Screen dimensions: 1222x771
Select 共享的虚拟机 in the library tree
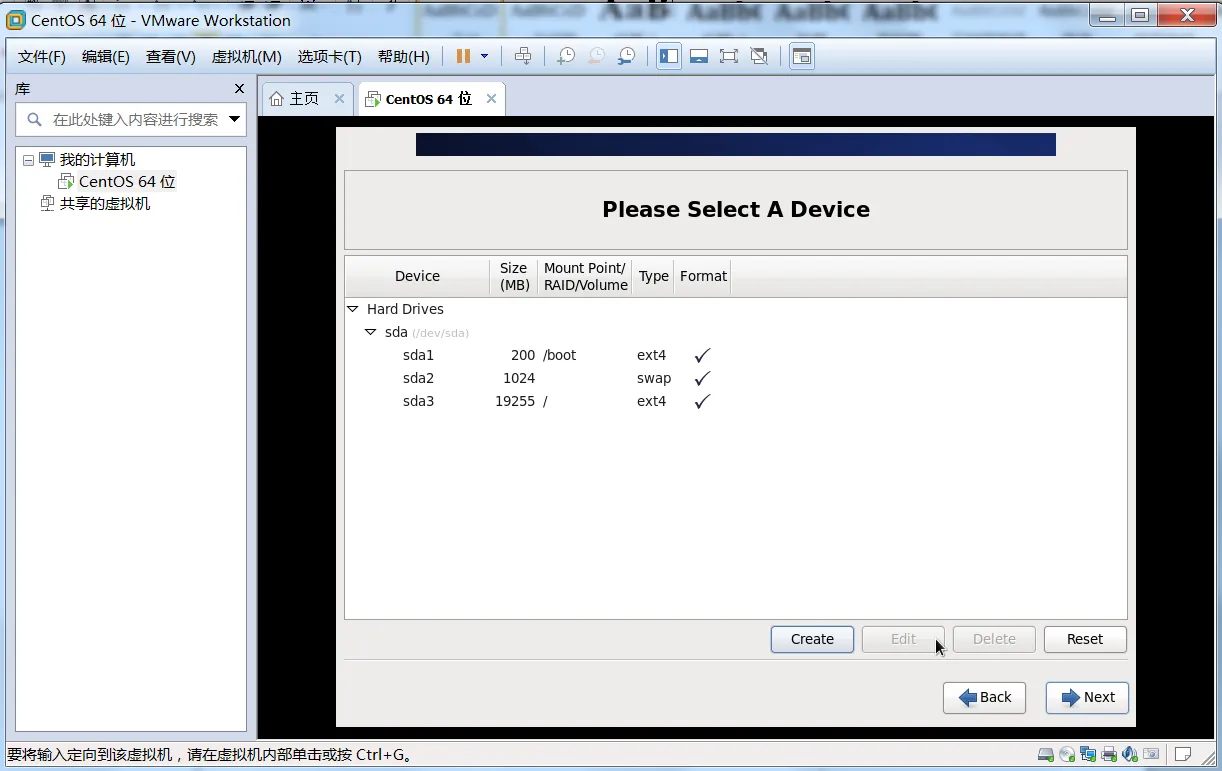105,204
